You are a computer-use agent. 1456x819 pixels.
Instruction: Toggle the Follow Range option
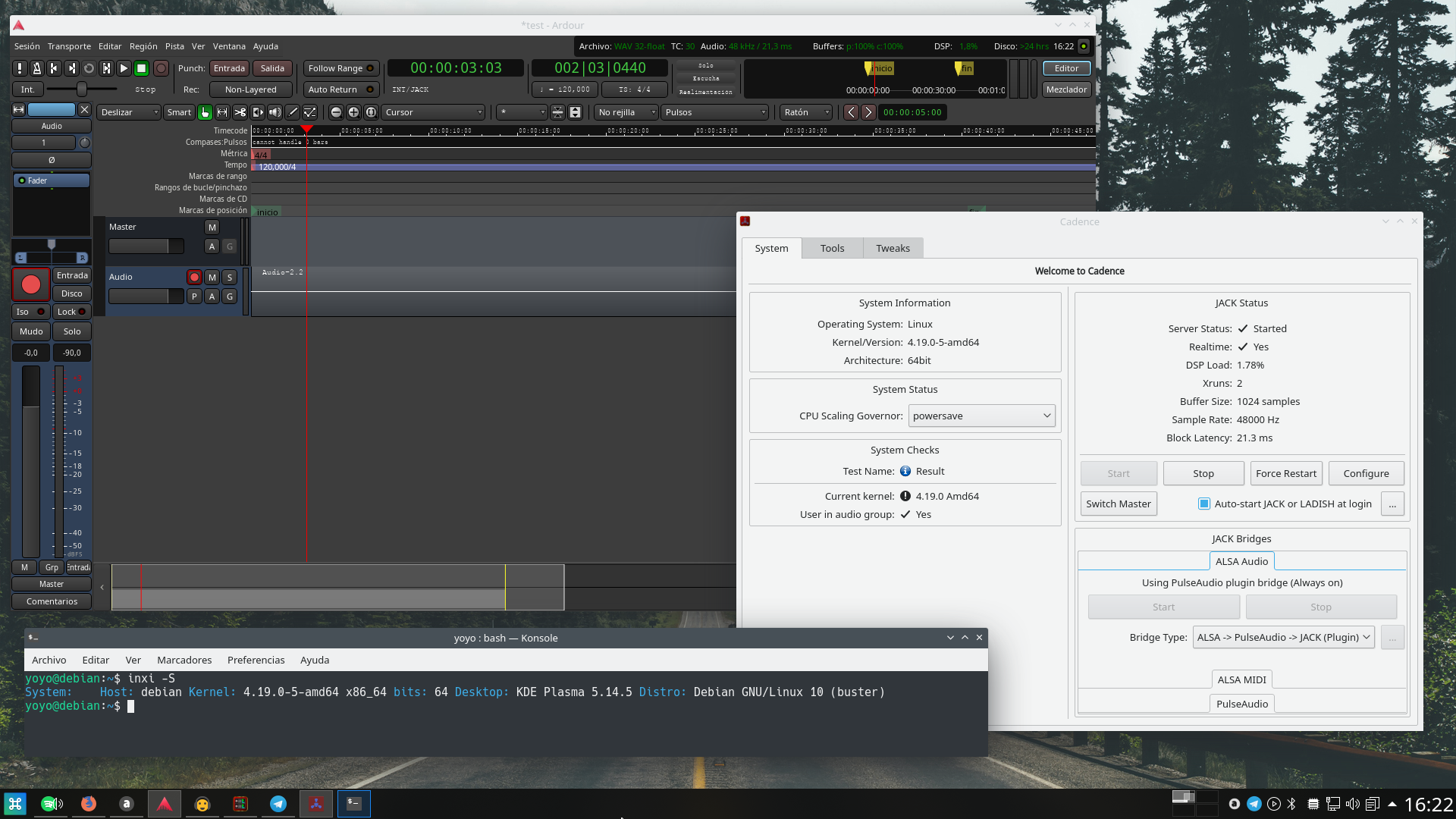(x=340, y=67)
